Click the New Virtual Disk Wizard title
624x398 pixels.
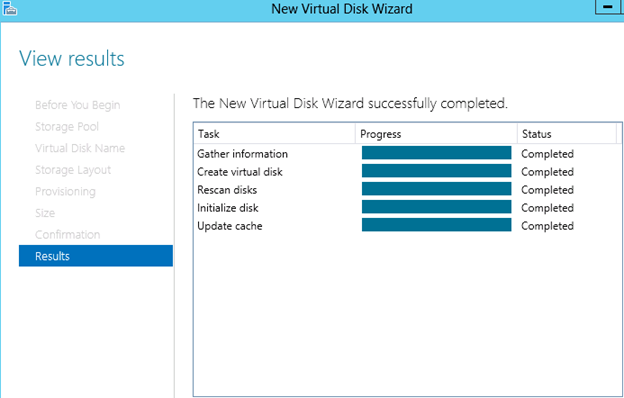tap(342, 9)
